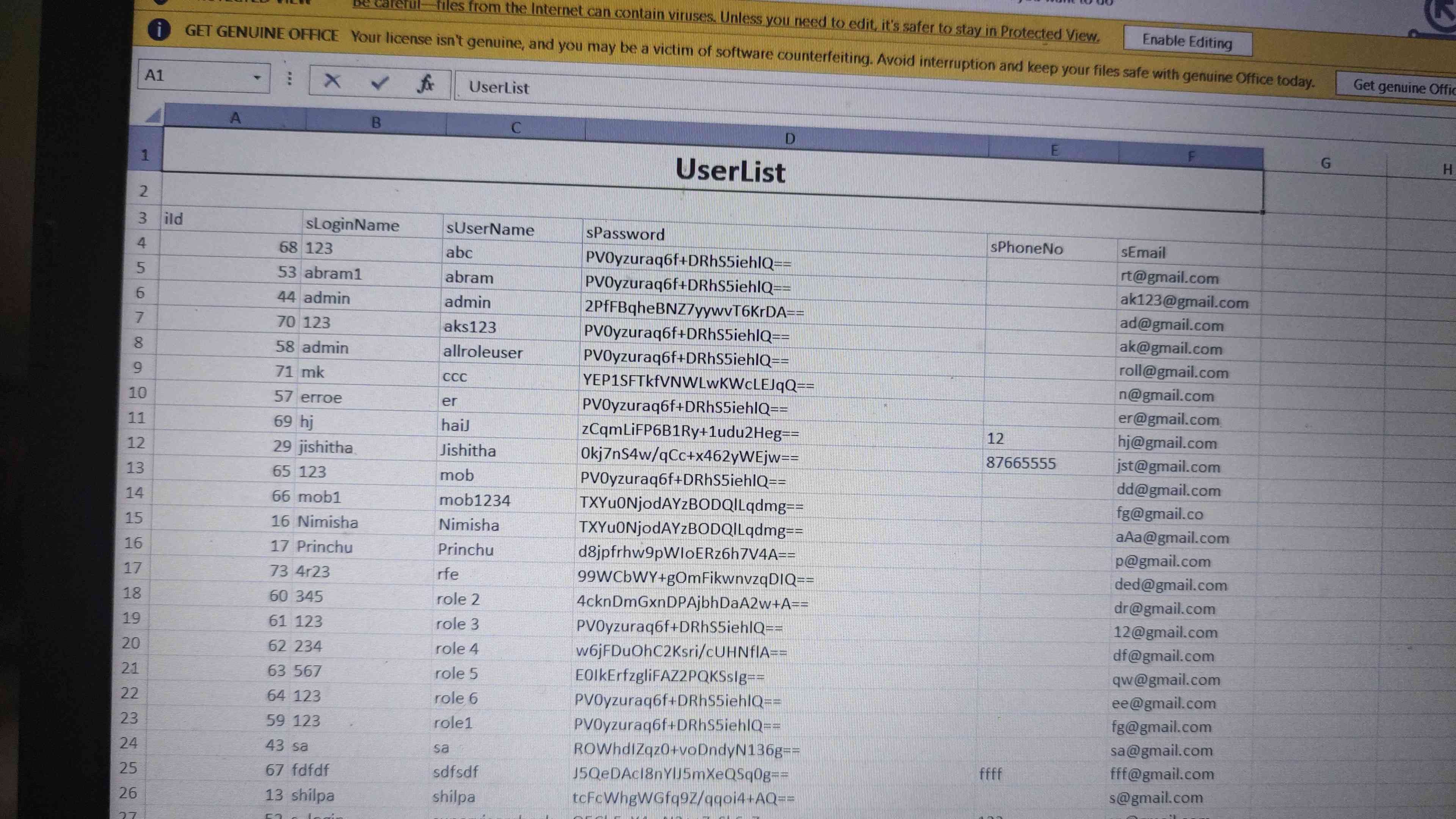1456x819 pixels.
Task: Click the Cancel X icon in formula bar
Action: pyautogui.click(x=332, y=81)
